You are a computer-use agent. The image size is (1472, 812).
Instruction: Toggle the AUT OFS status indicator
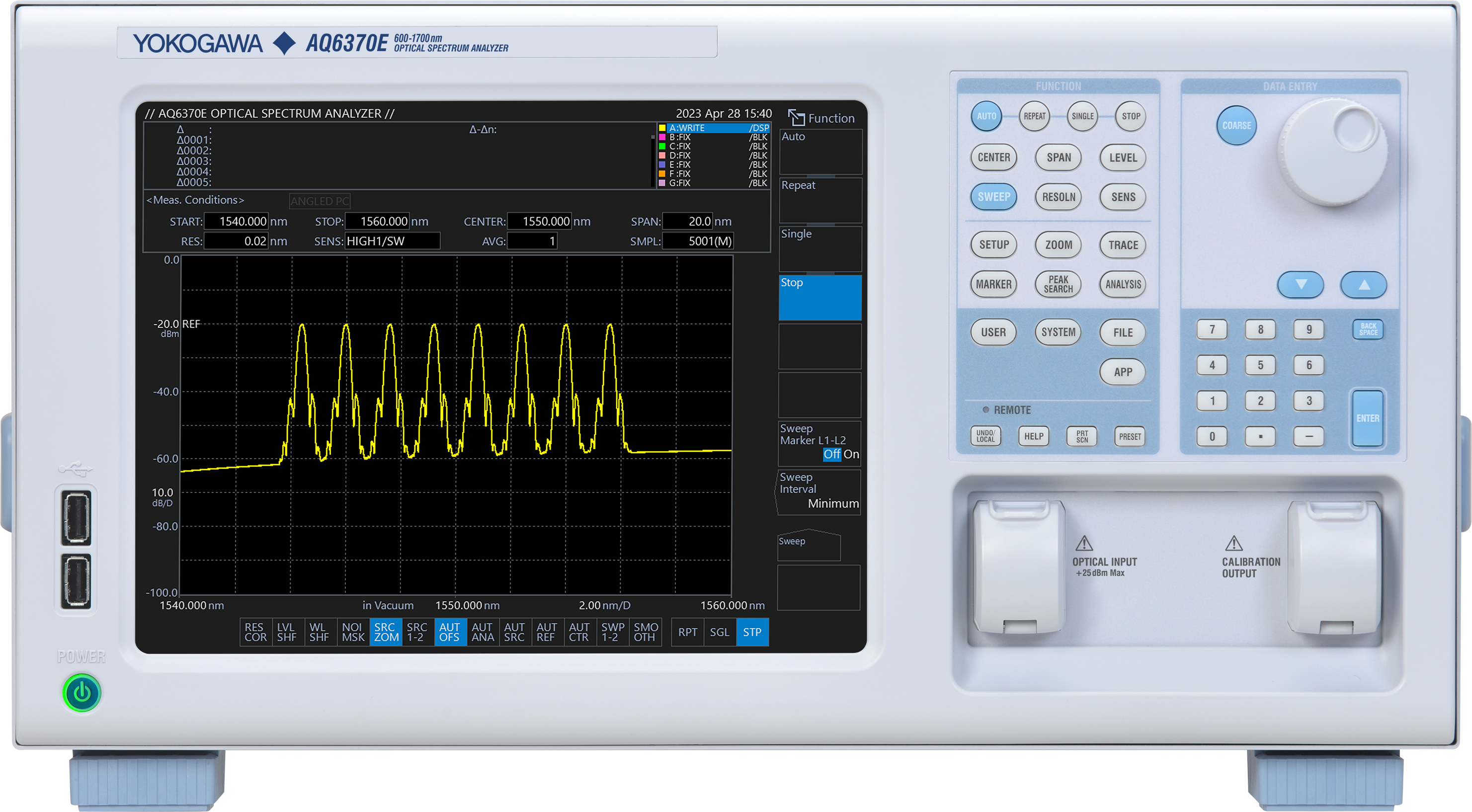pyautogui.click(x=450, y=632)
